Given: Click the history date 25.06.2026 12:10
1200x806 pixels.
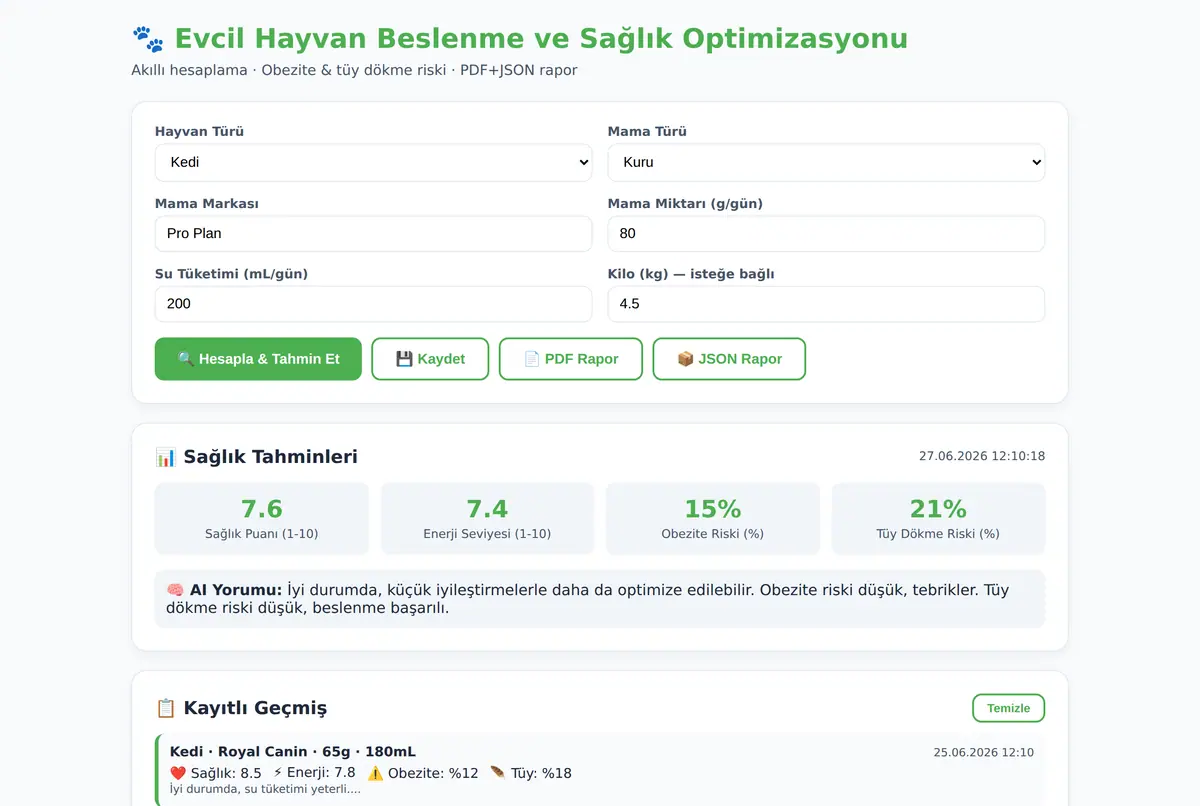Looking at the screenshot, I should [984, 752].
